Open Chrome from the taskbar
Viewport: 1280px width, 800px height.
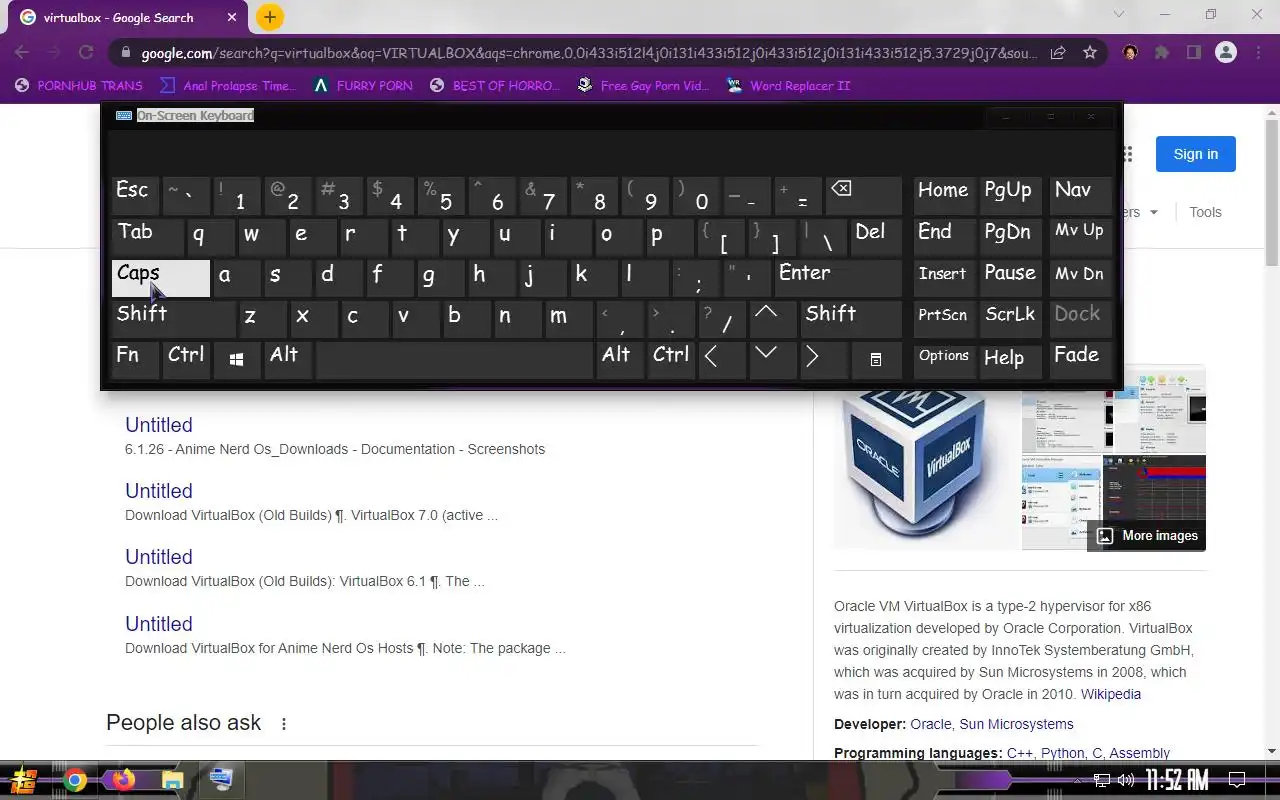pyautogui.click(x=75, y=780)
